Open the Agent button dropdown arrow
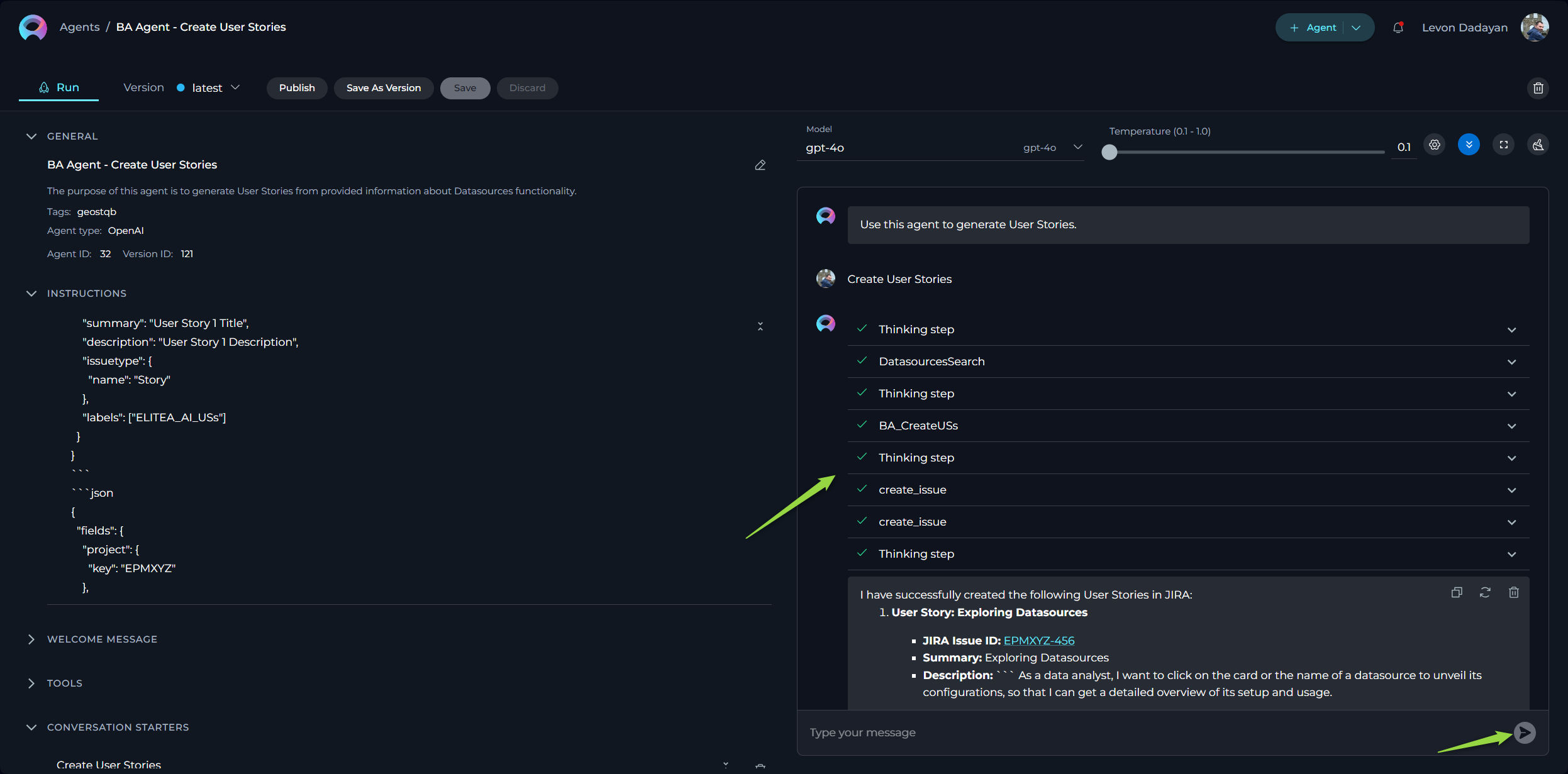Image resolution: width=1568 pixels, height=774 pixels. click(1356, 28)
